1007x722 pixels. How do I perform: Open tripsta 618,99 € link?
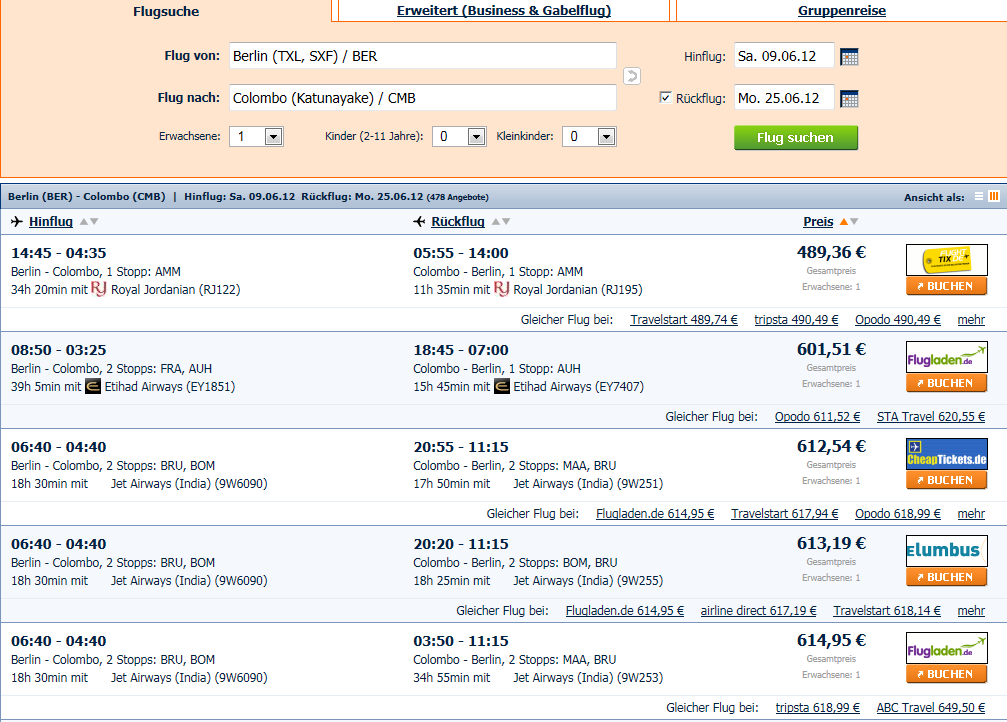coord(818,707)
